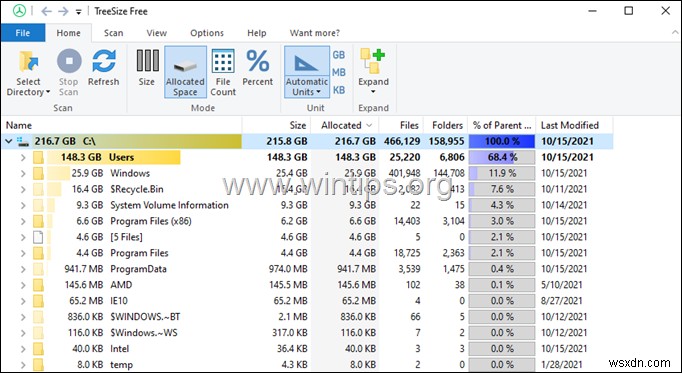Go forward with the right arrow
The width and height of the screenshot is (682, 373).
coord(63,11)
